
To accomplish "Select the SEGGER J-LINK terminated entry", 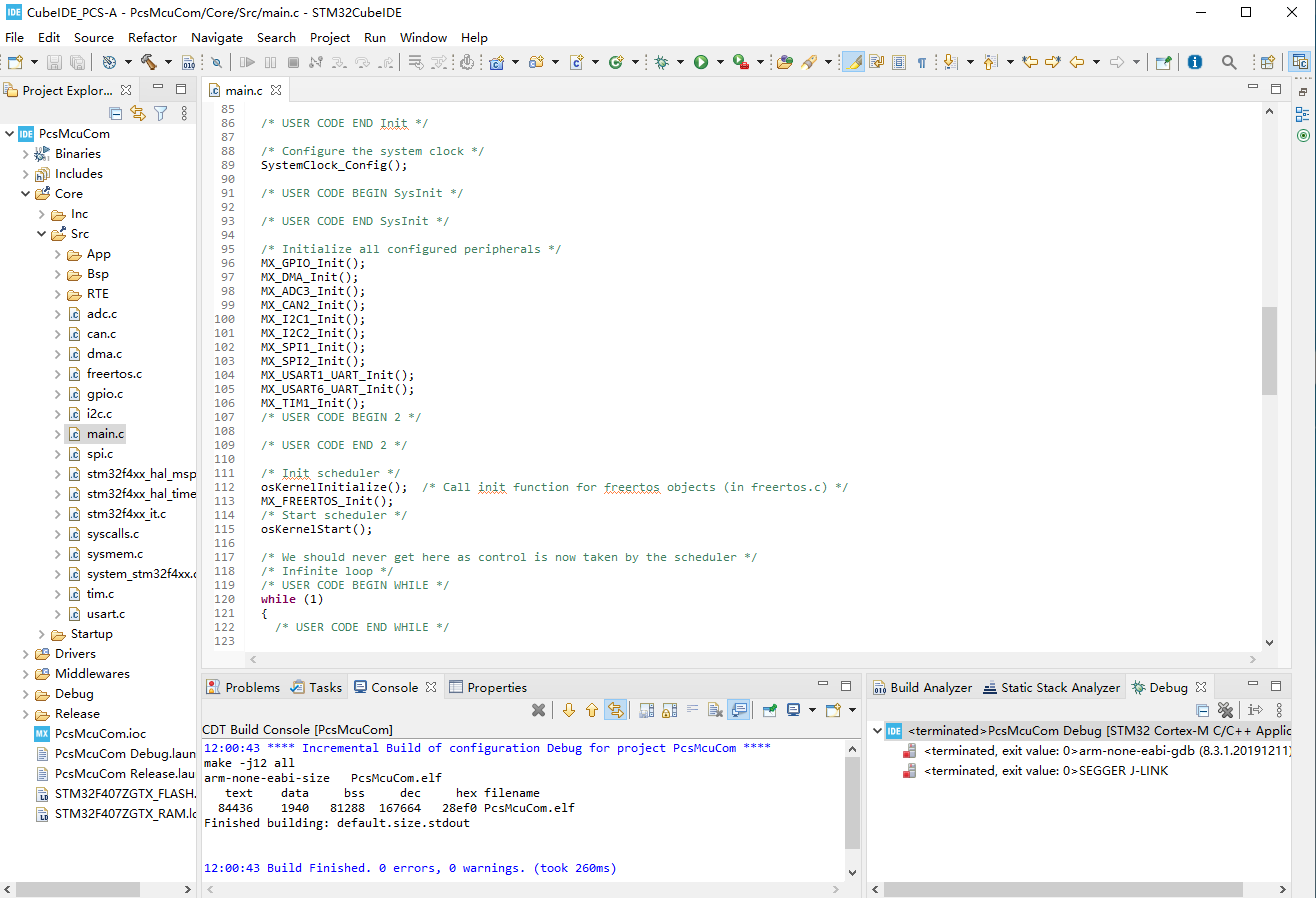I will [1046, 771].
